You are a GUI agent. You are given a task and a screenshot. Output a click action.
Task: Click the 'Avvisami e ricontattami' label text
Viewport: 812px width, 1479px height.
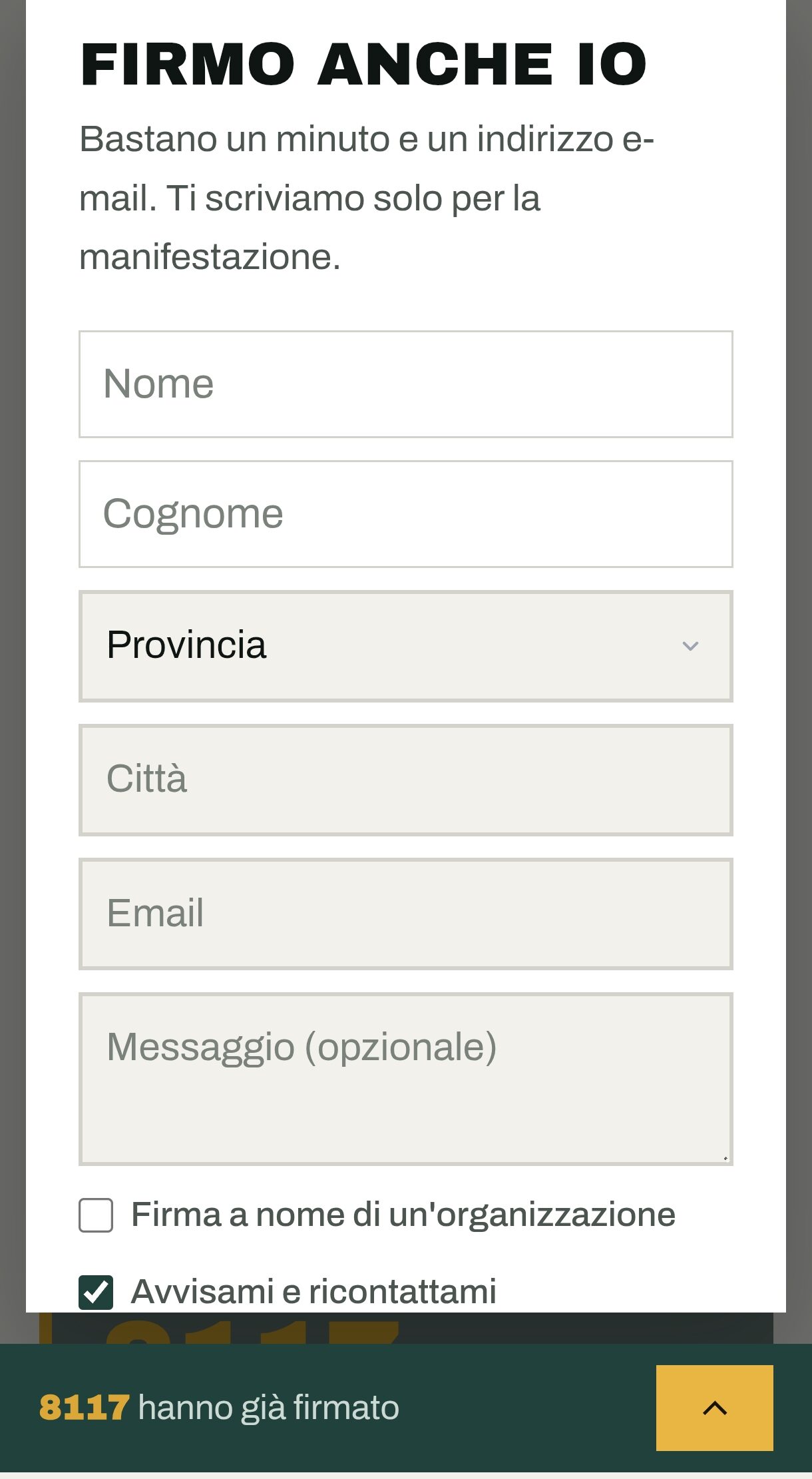(313, 1292)
